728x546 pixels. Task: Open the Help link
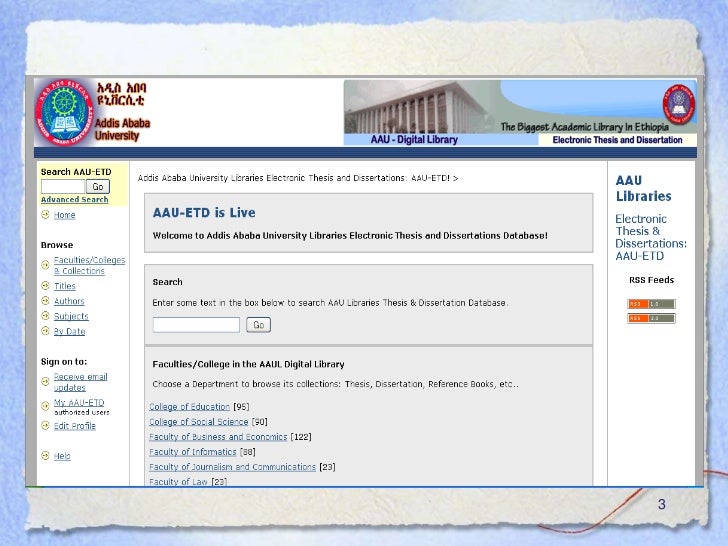pos(62,456)
